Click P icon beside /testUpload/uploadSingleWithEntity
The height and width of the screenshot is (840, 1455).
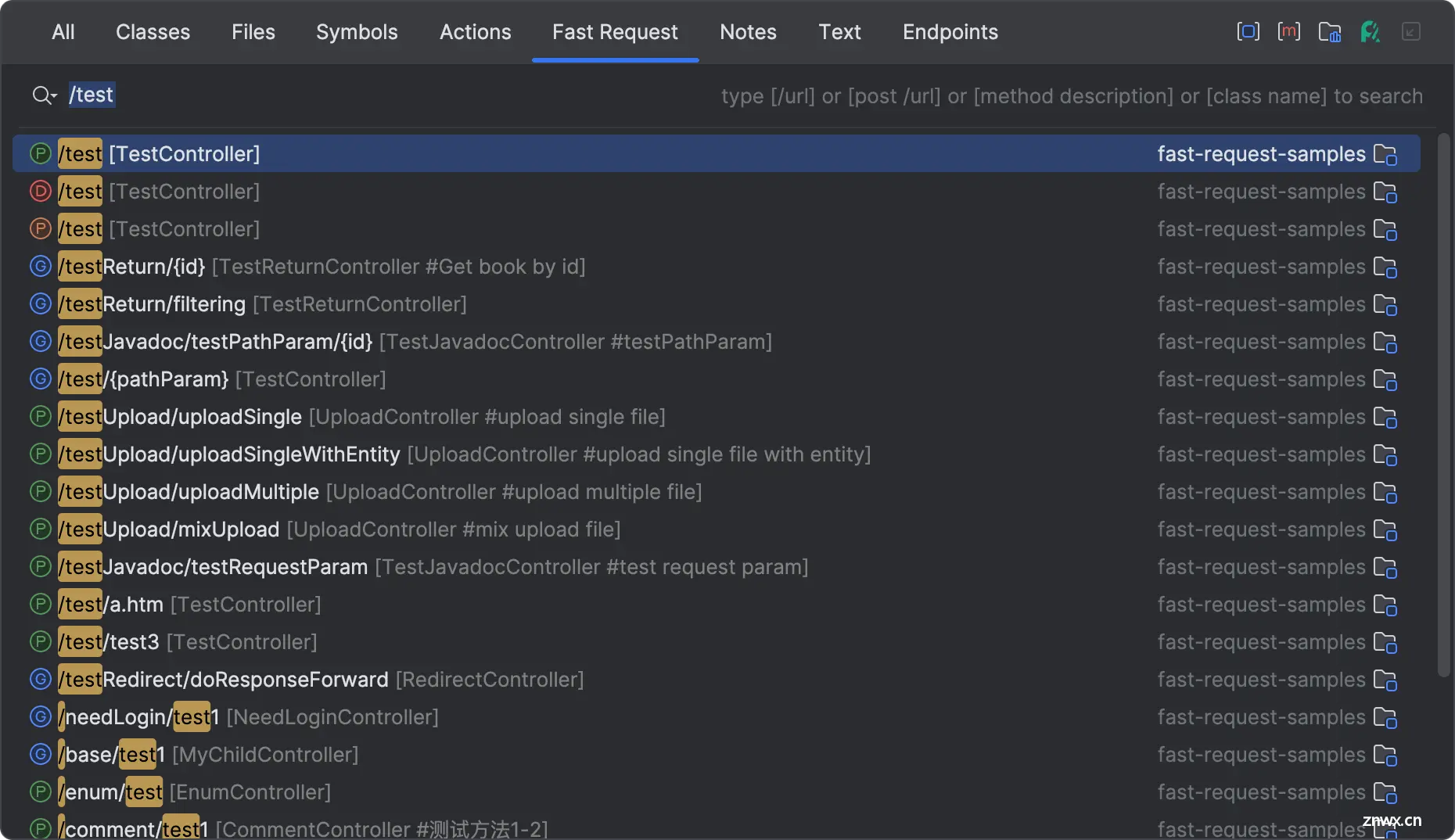click(41, 454)
